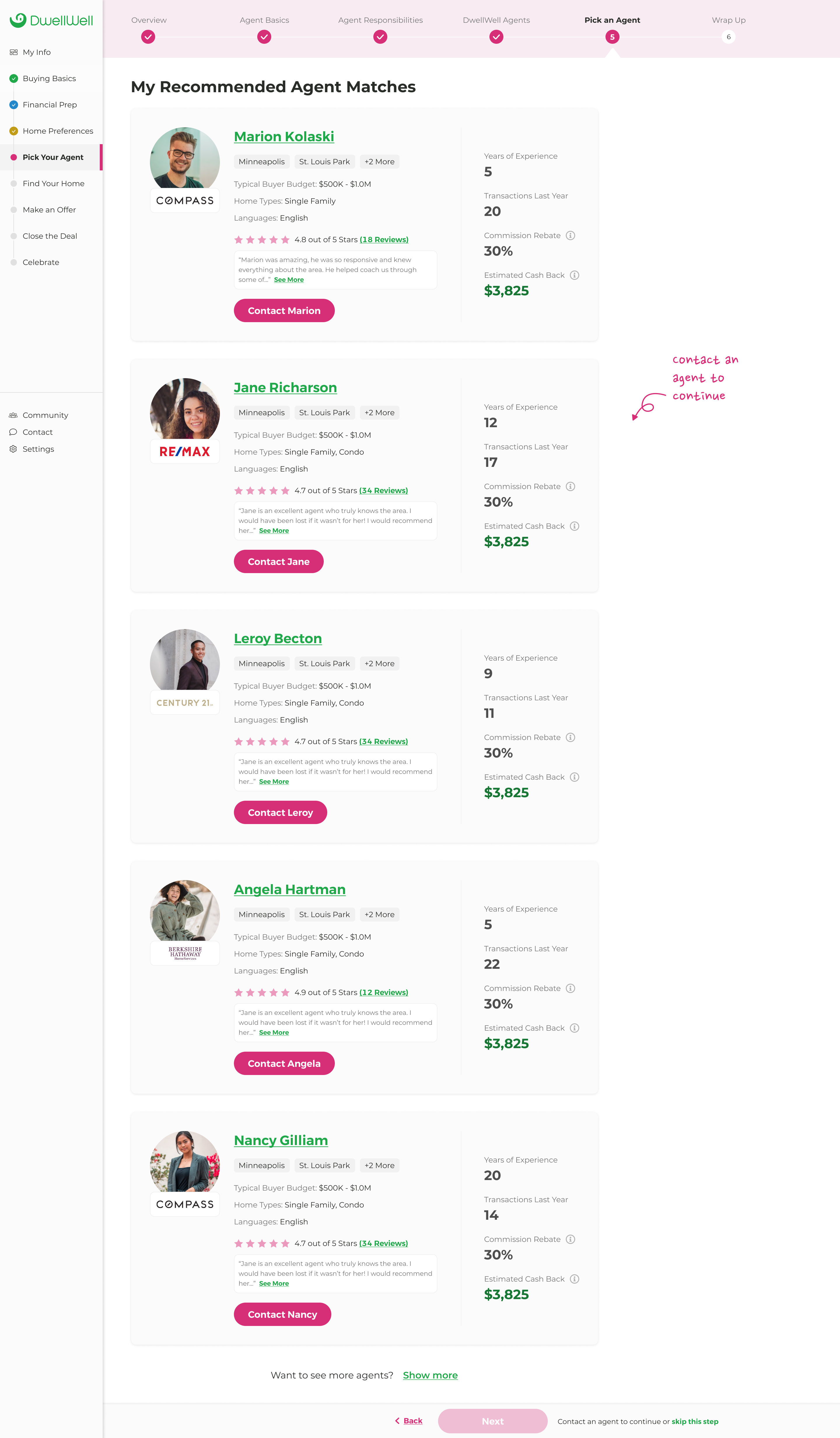
Task: Open Contact chat bubble icon
Action: point(13,432)
